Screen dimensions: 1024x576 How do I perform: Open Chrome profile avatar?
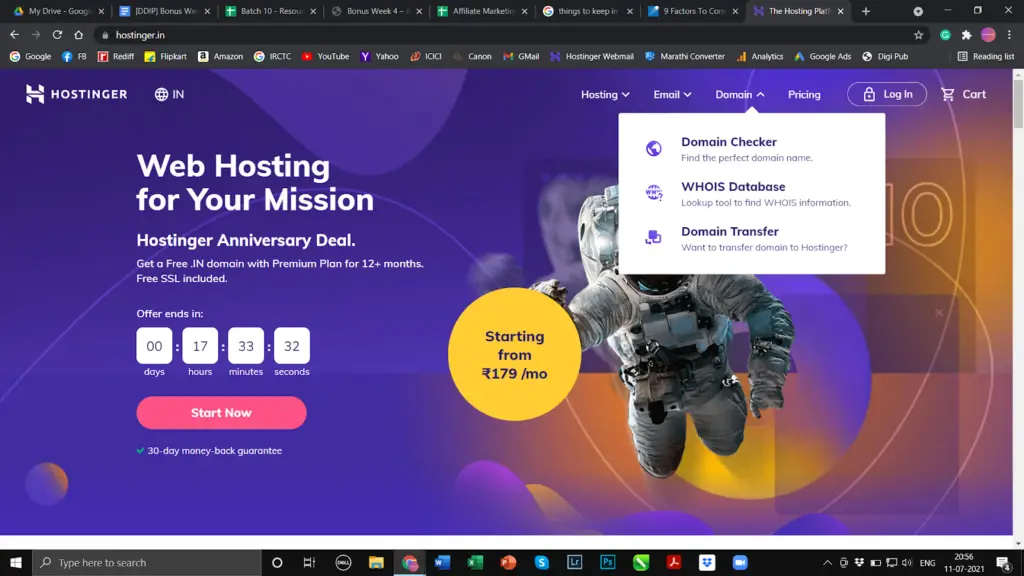pos(988,35)
